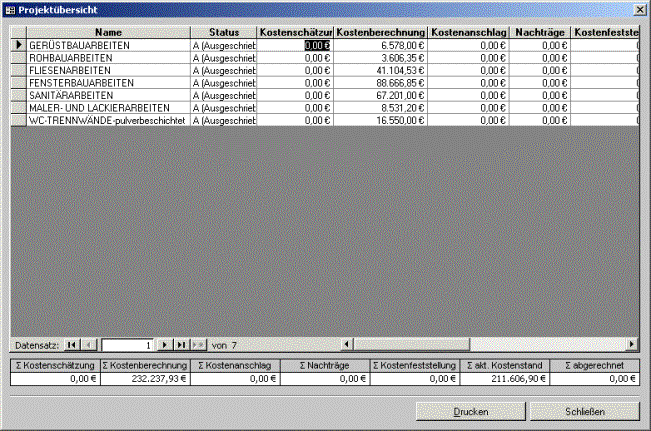
Task: Click the Schließen button
Action: tap(584, 411)
